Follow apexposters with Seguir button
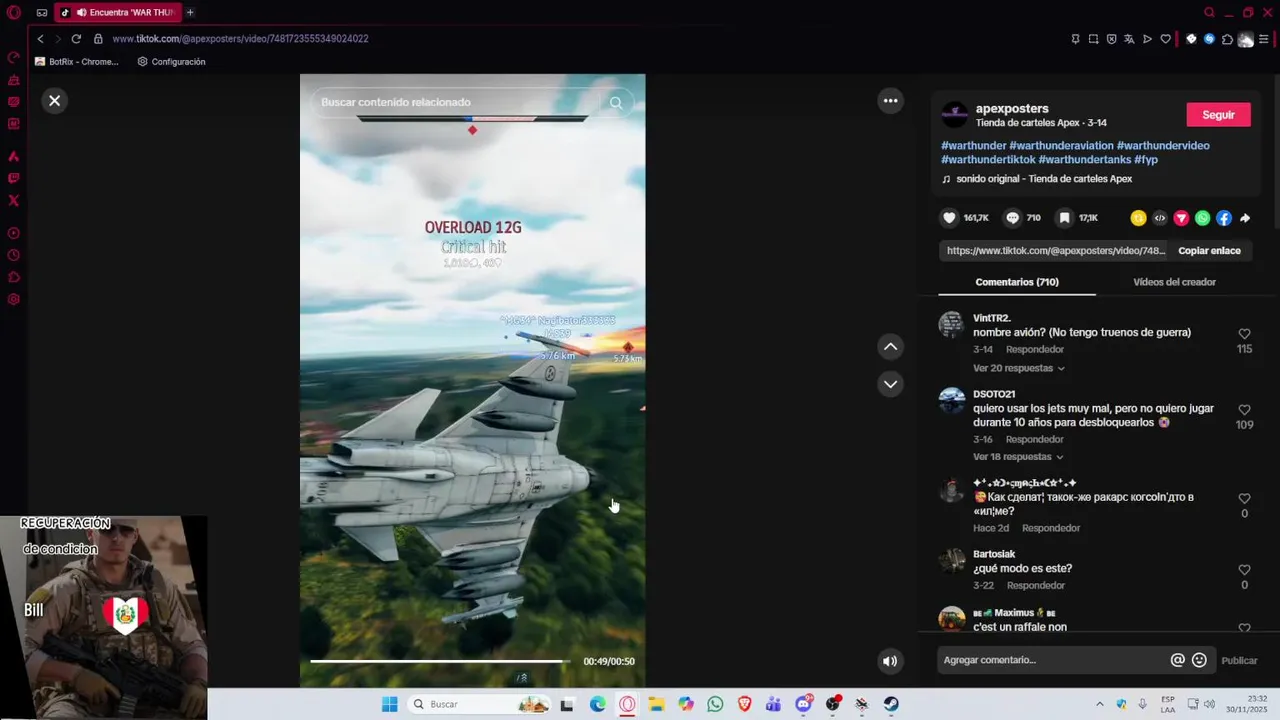The width and height of the screenshot is (1280, 720). 1218,115
